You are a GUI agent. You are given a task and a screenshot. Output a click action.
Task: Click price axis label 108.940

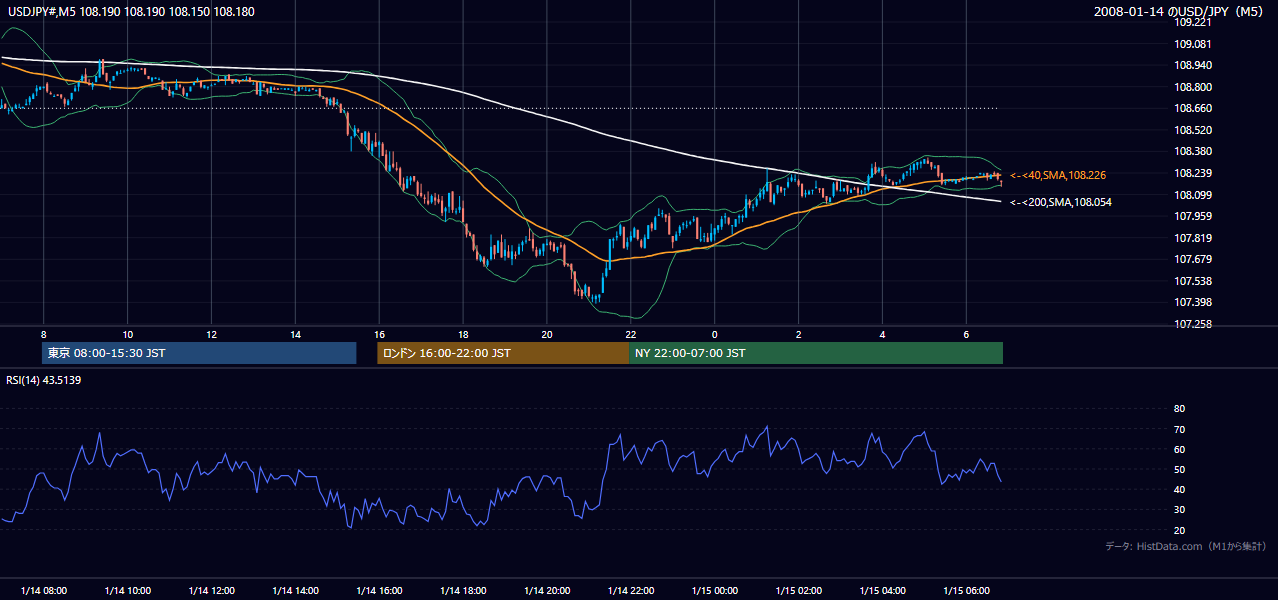pos(1193,65)
